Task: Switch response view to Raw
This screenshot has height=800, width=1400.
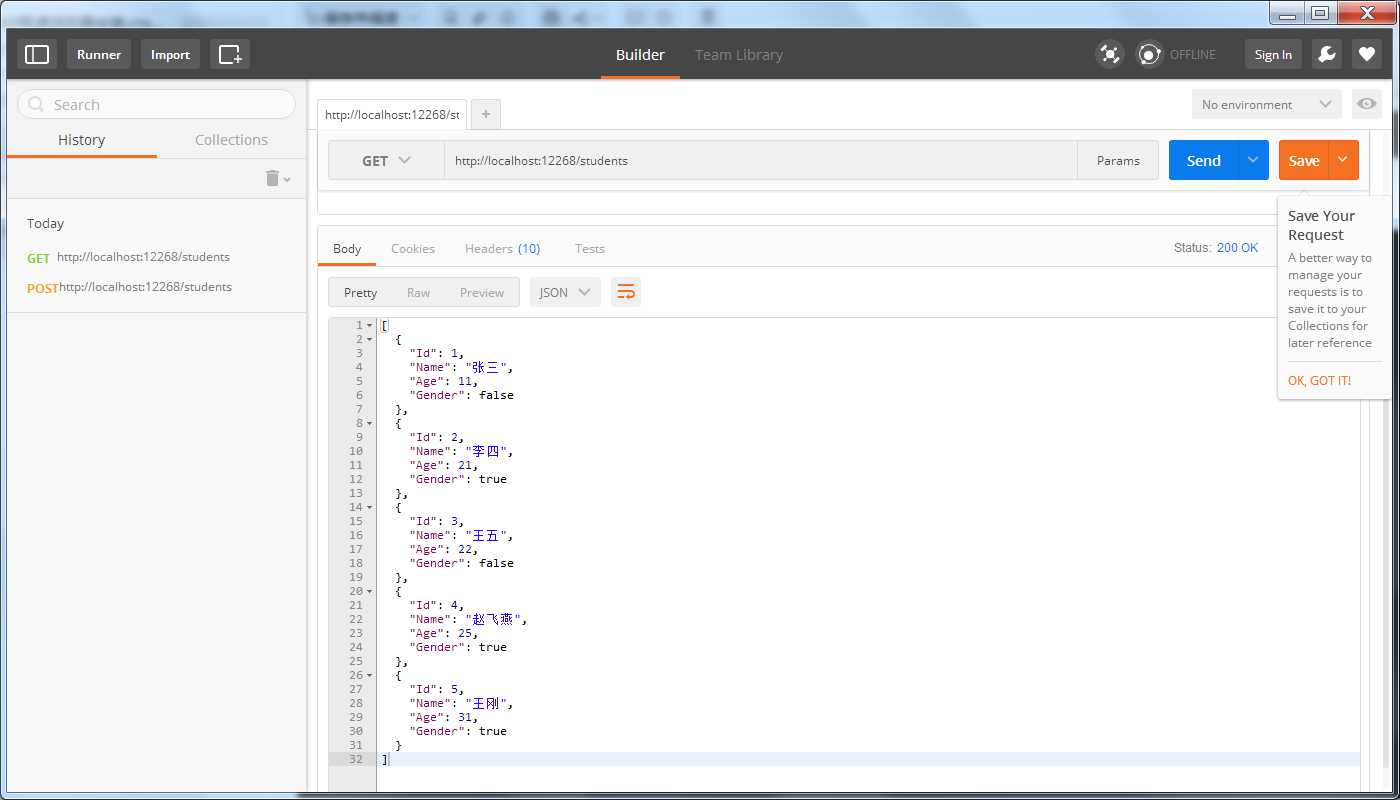Action: point(418,292)
